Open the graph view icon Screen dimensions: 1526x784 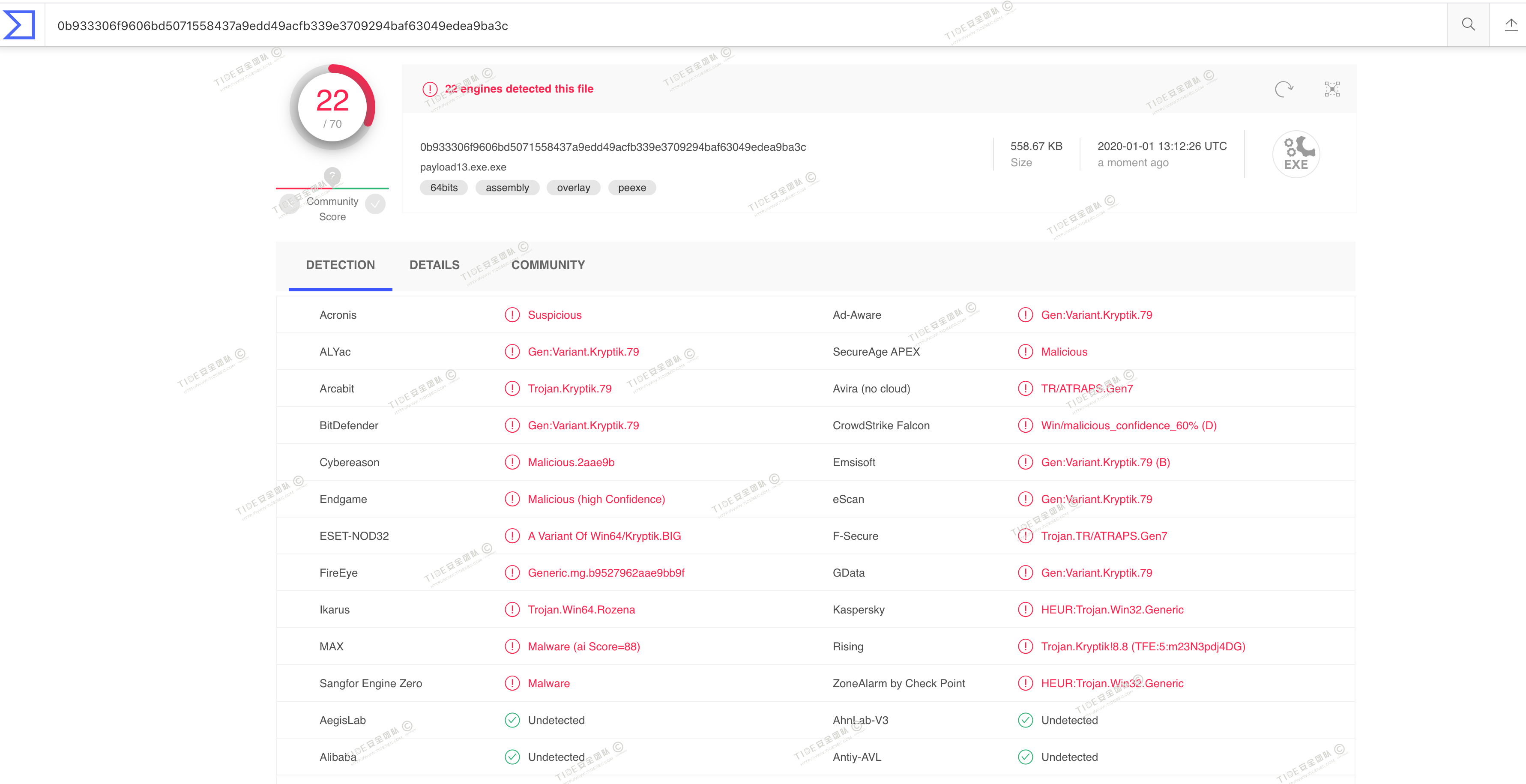1332,89
